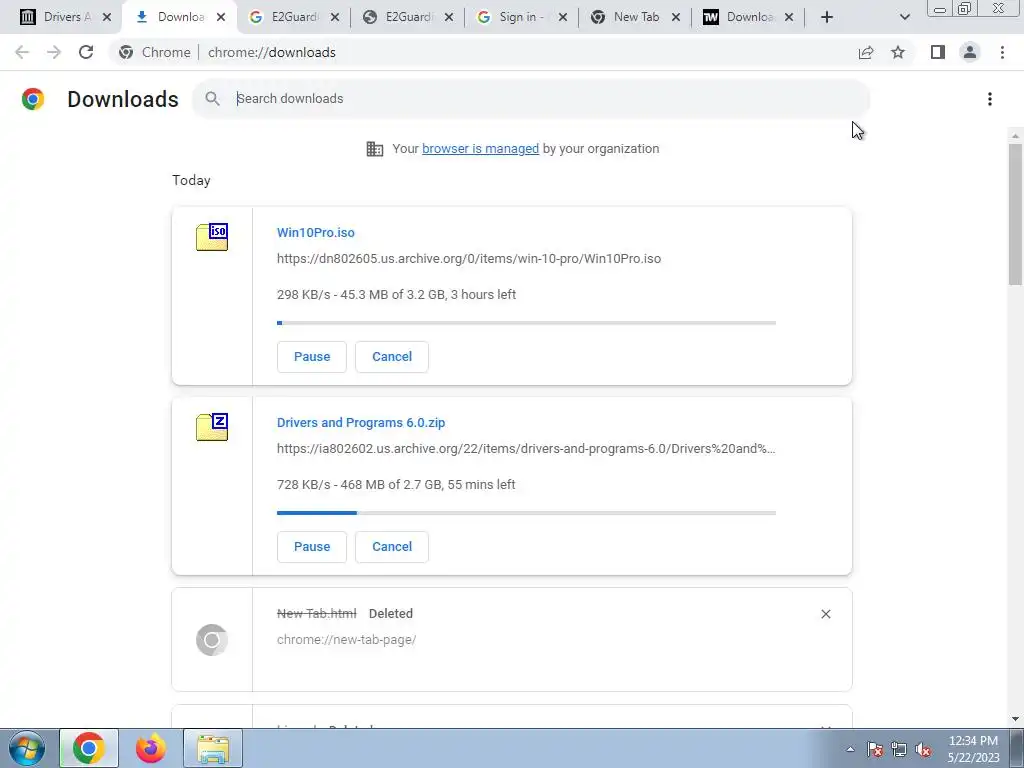Click the page vertical scrollbar thumb
Viewport: 1024px width, 768px height.
(1015, 214)
